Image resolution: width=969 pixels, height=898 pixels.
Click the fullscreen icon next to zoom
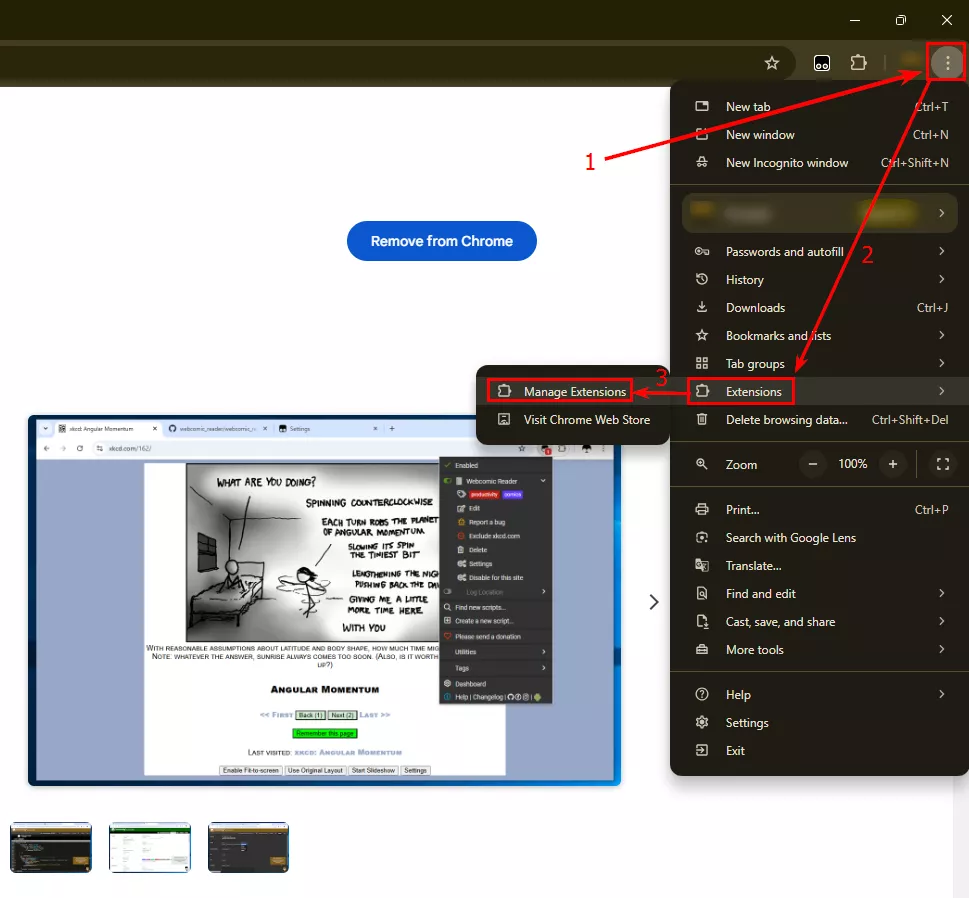pos(942,464)
